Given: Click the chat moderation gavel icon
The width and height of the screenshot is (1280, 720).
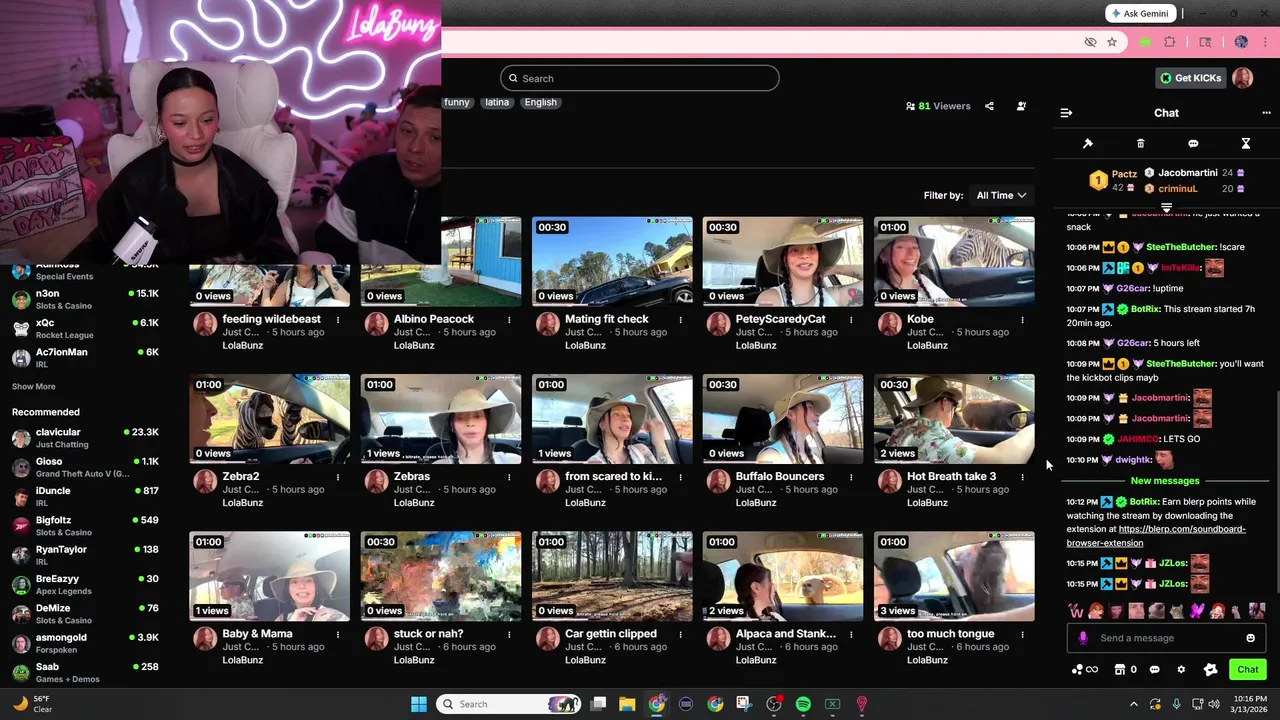Looking at the screenshot, I should click(x=1088, y=144).
